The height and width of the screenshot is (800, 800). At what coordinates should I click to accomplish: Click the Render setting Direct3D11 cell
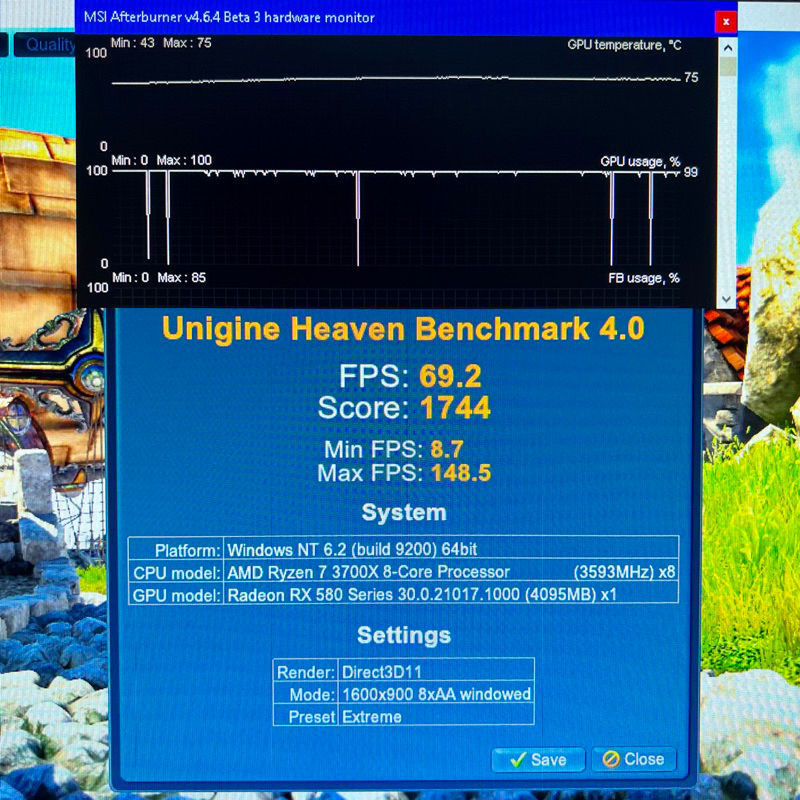[x=435, y=673]
